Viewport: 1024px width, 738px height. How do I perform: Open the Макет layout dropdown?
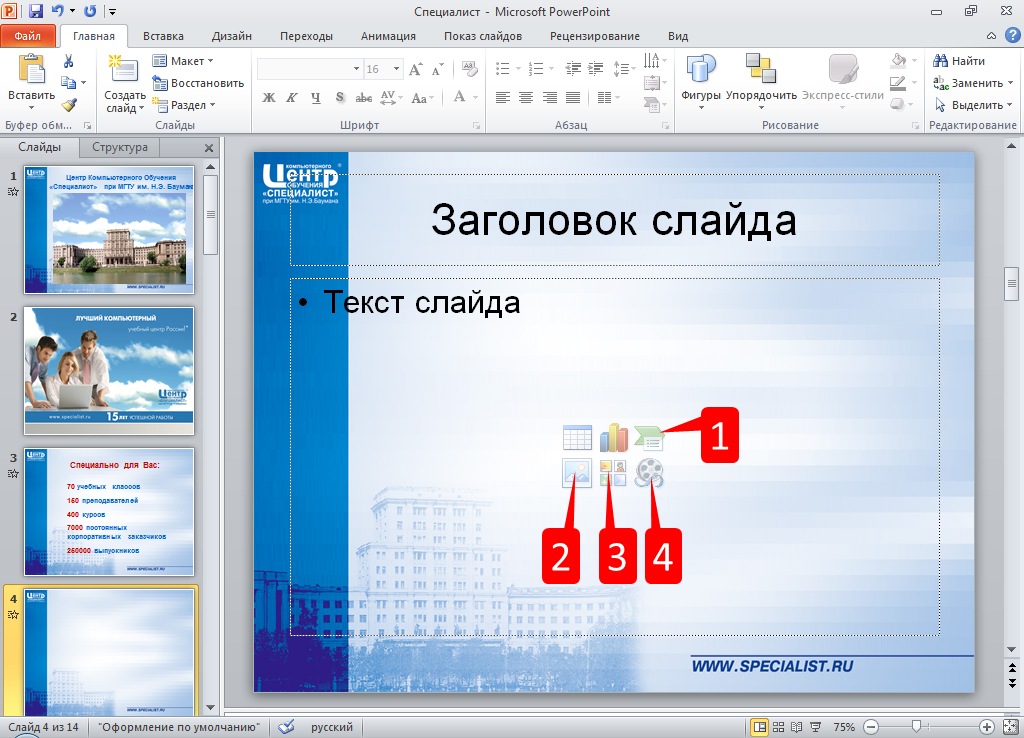pyautogui.click(x=184, y=61)
